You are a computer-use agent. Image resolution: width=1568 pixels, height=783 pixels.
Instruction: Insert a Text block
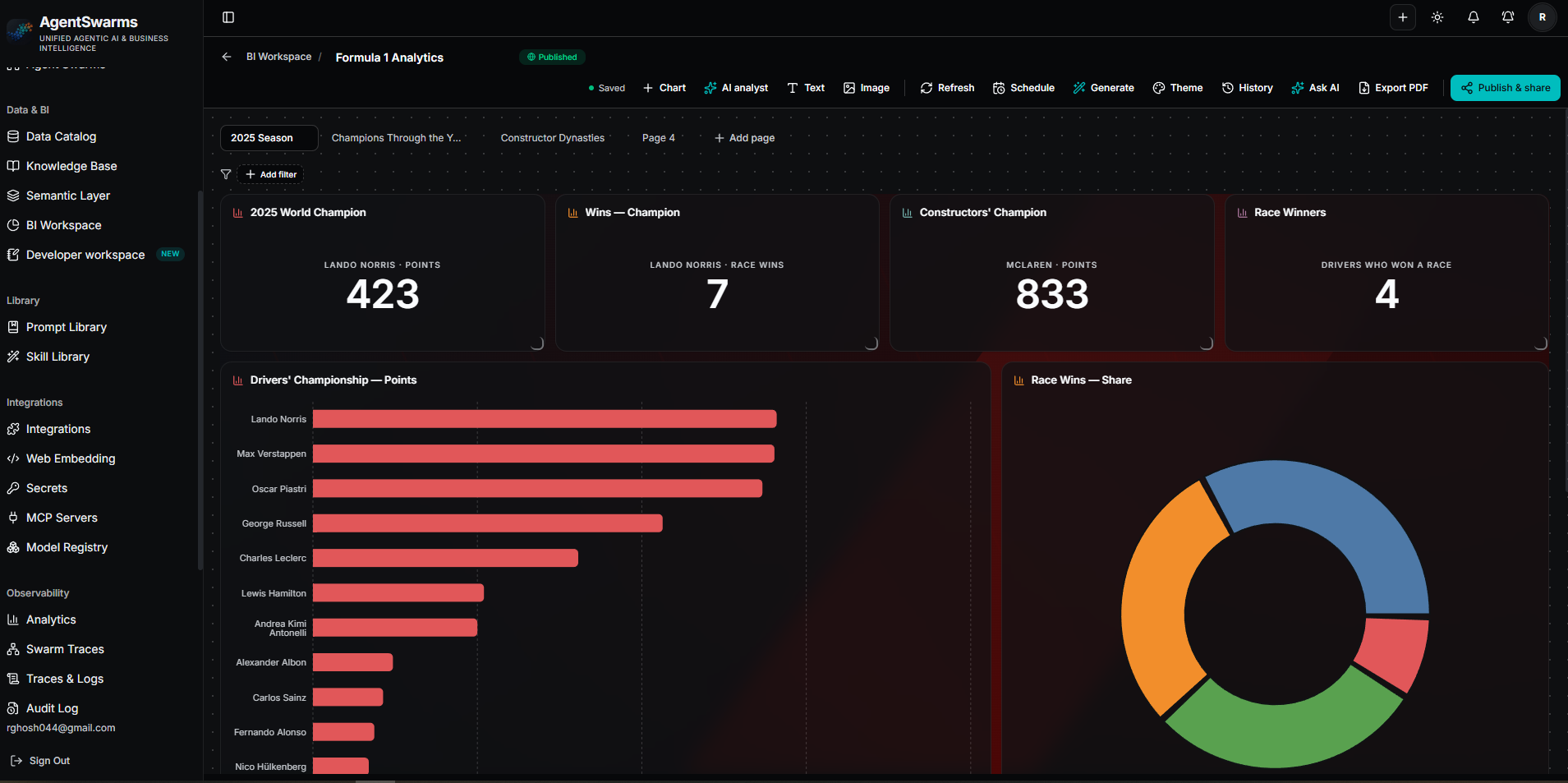click(806, 88)
